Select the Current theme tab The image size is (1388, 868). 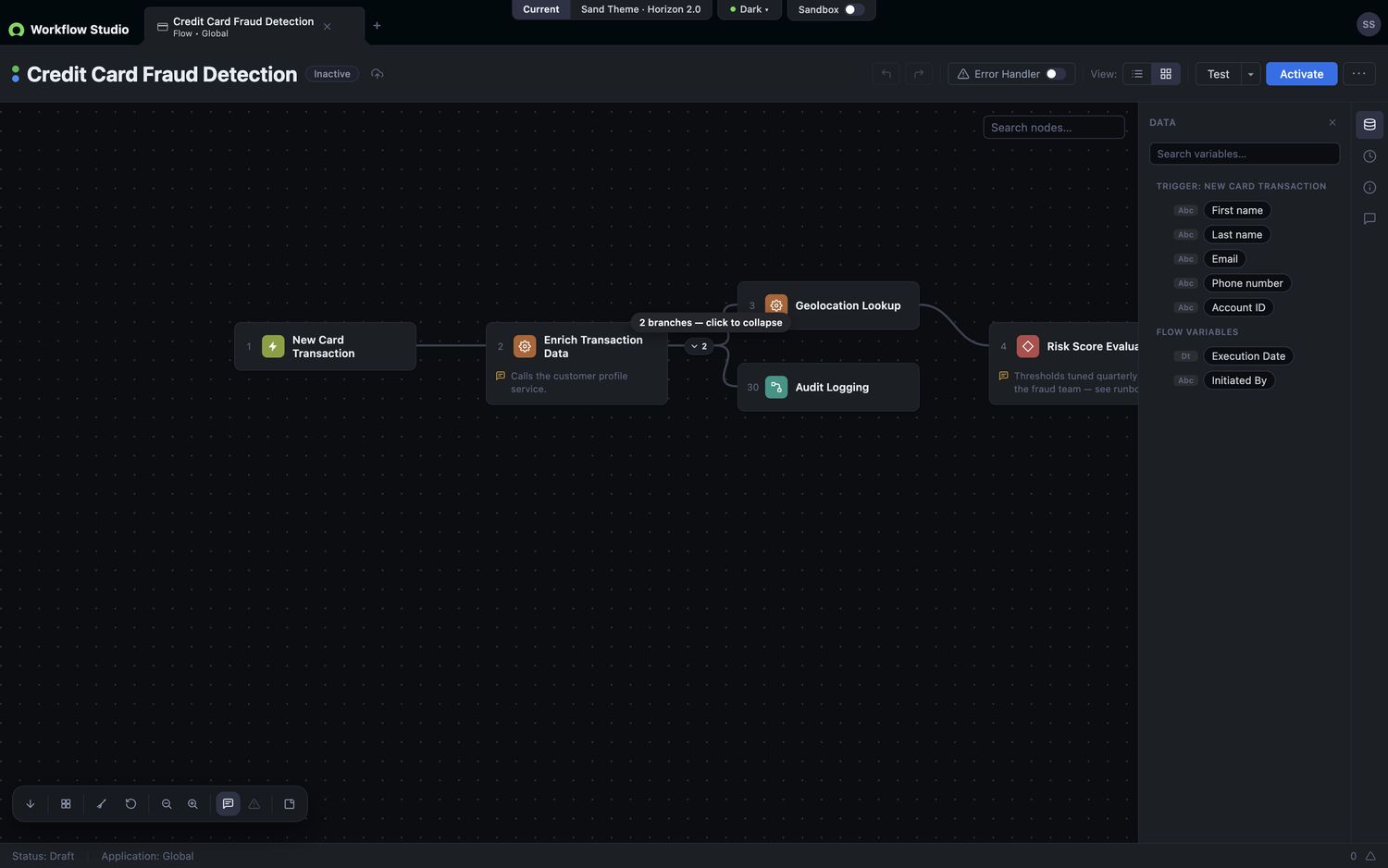click(x=540, y=9)
